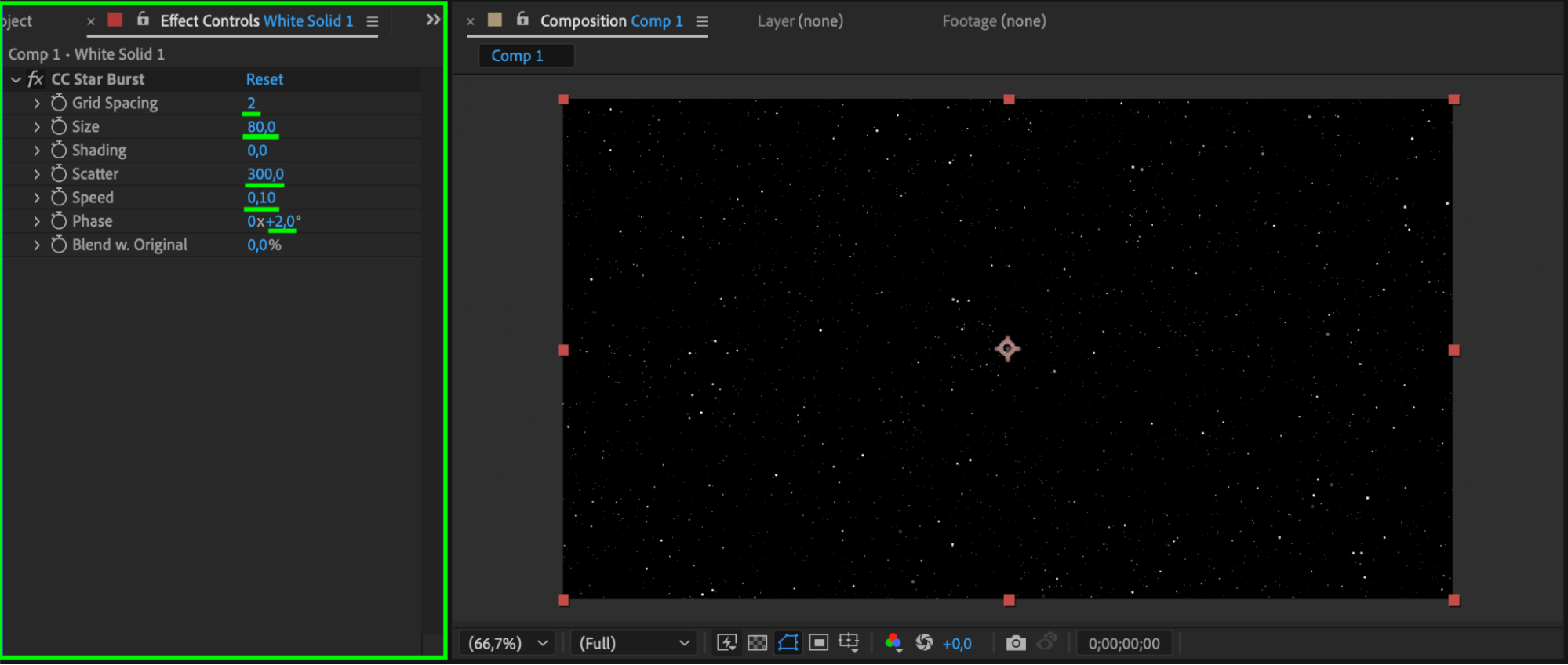
Task: Enable the Scatter stopwatch keyframing
Action: (x=59, y=174)
